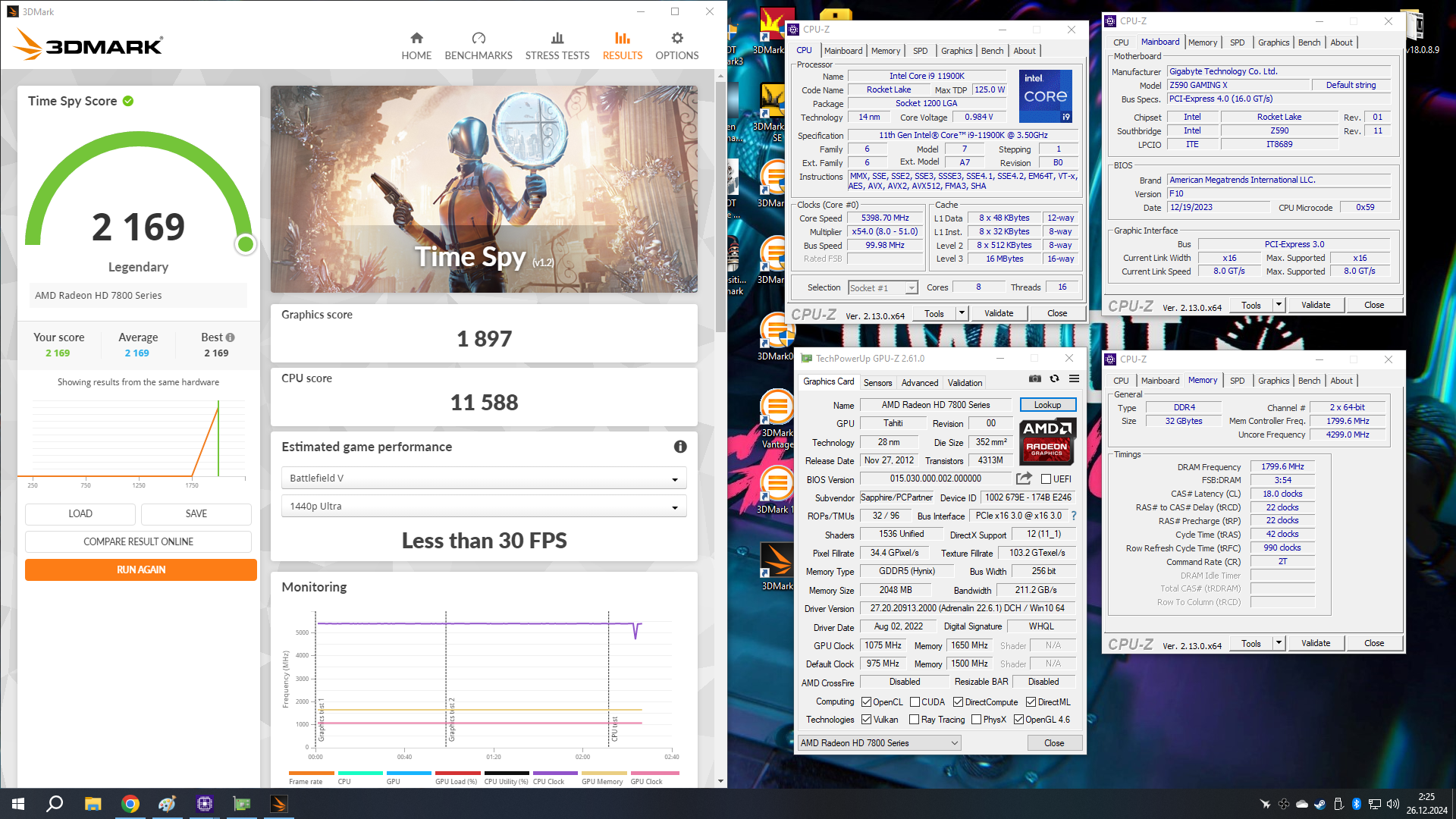
Task: Open the STRESS TESTS section in 3DMark
Action: [557, 46]
